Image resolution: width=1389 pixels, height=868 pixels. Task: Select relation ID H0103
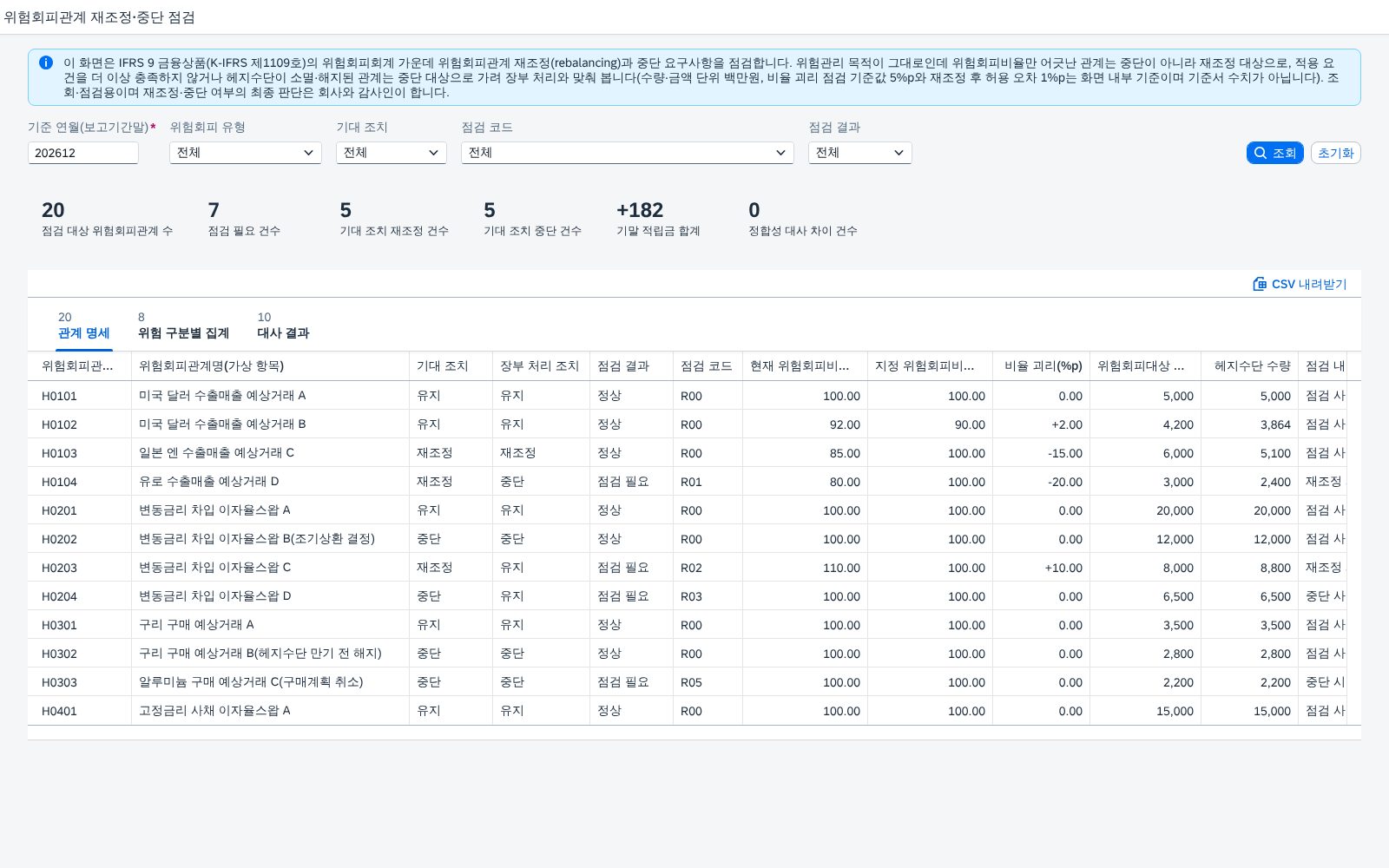click(x=59, y=453)
